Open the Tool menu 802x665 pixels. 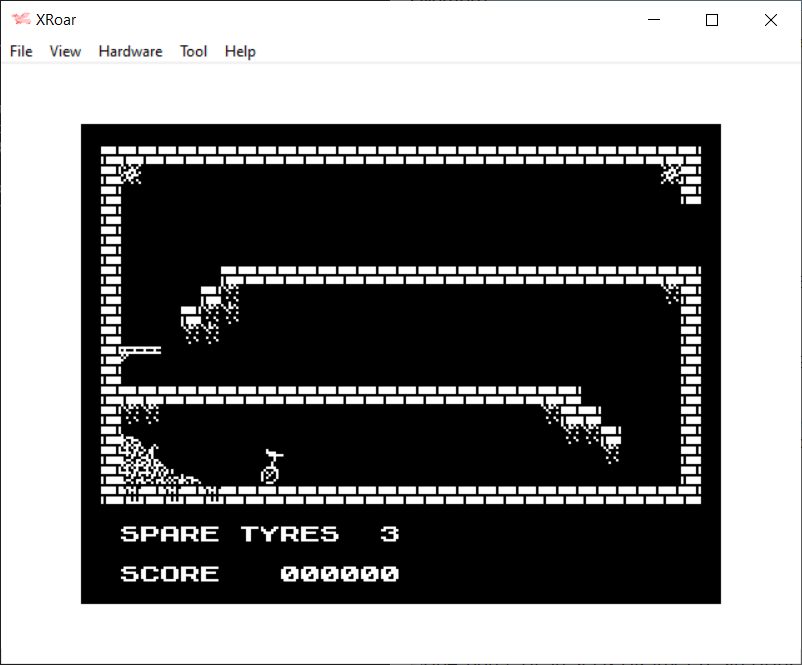pyautogui.click(x=193, y=51)
